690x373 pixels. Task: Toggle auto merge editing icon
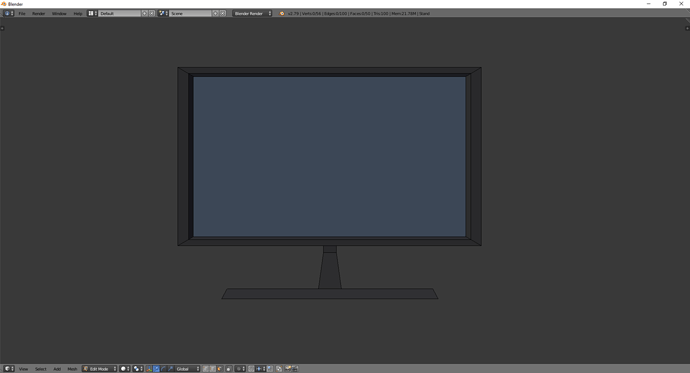279,369
